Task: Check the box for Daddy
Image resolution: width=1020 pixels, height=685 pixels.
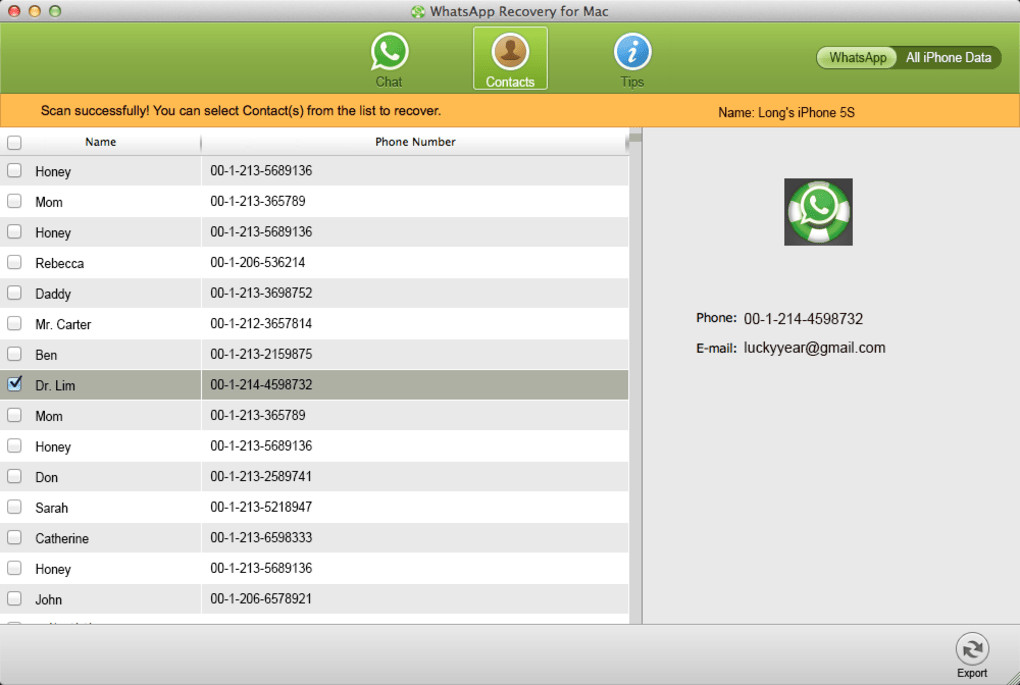Action: click(x=14, y=293)
